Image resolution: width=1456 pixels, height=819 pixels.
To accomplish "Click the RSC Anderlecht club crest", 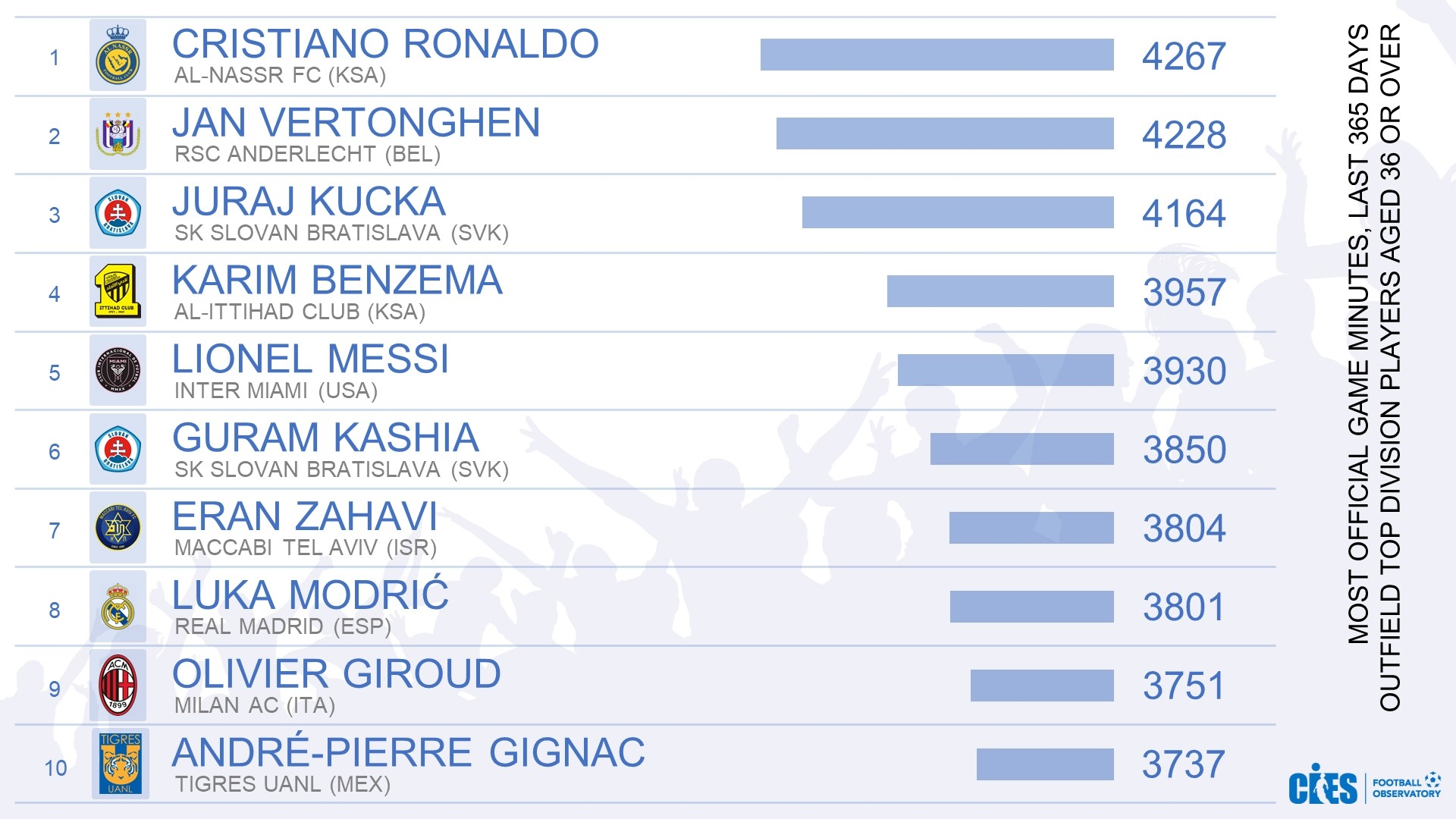I will pyautogui.click(x=118, y=134).
